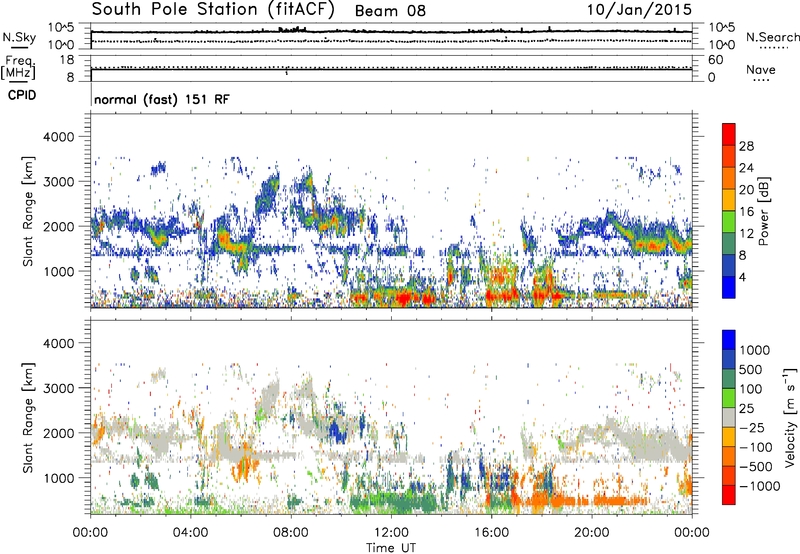
Task: Pick the light green 12–16 dB segment
Action: coord(729,222)
